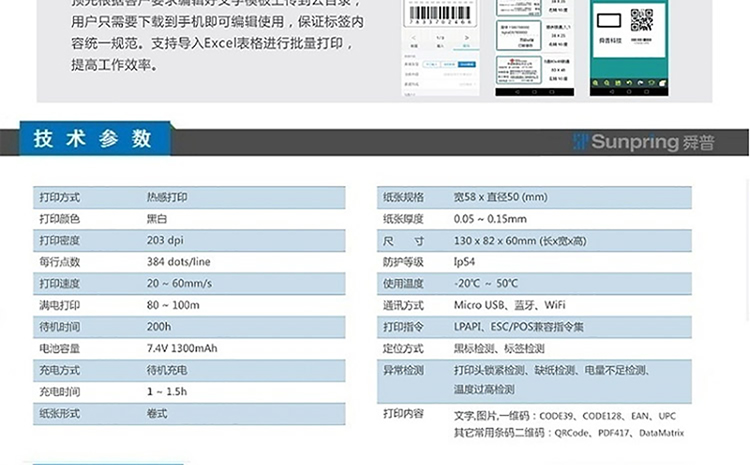The height and width of the screenshot is (465, 750).
Task: Click the 电池容量 row label
Action: click(59, 348)
